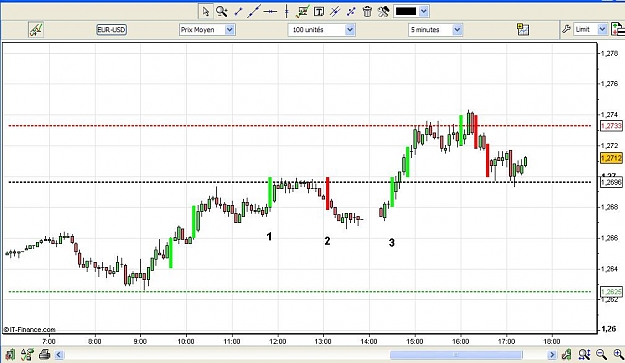Select the horizontal line drawing tool
The width and height of the screenshot is (625, 363).
pos(270,12)
